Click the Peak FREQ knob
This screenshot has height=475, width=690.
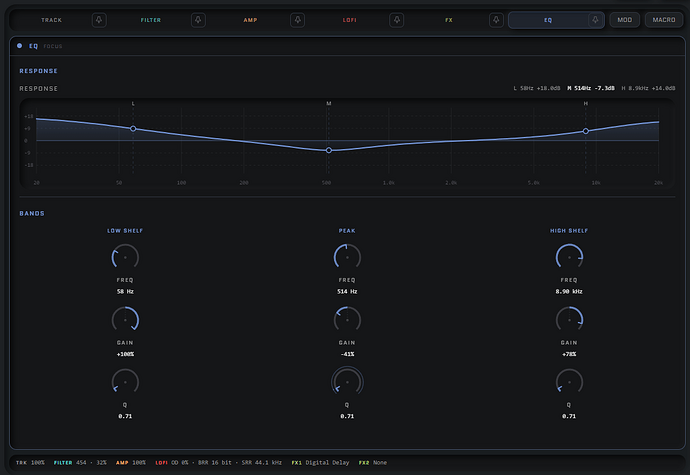click(x=347, y=258)
